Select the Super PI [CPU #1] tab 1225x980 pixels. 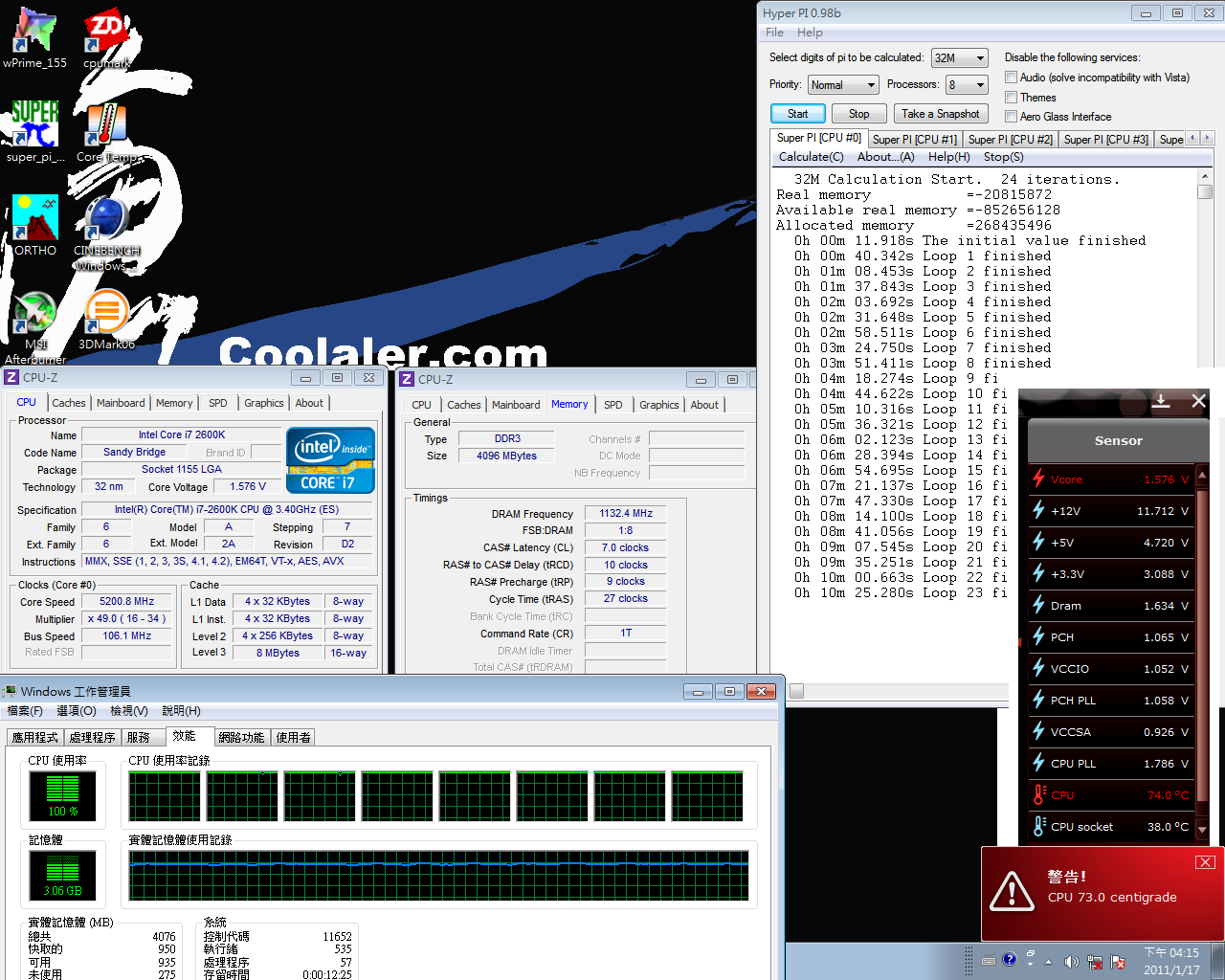914,140
